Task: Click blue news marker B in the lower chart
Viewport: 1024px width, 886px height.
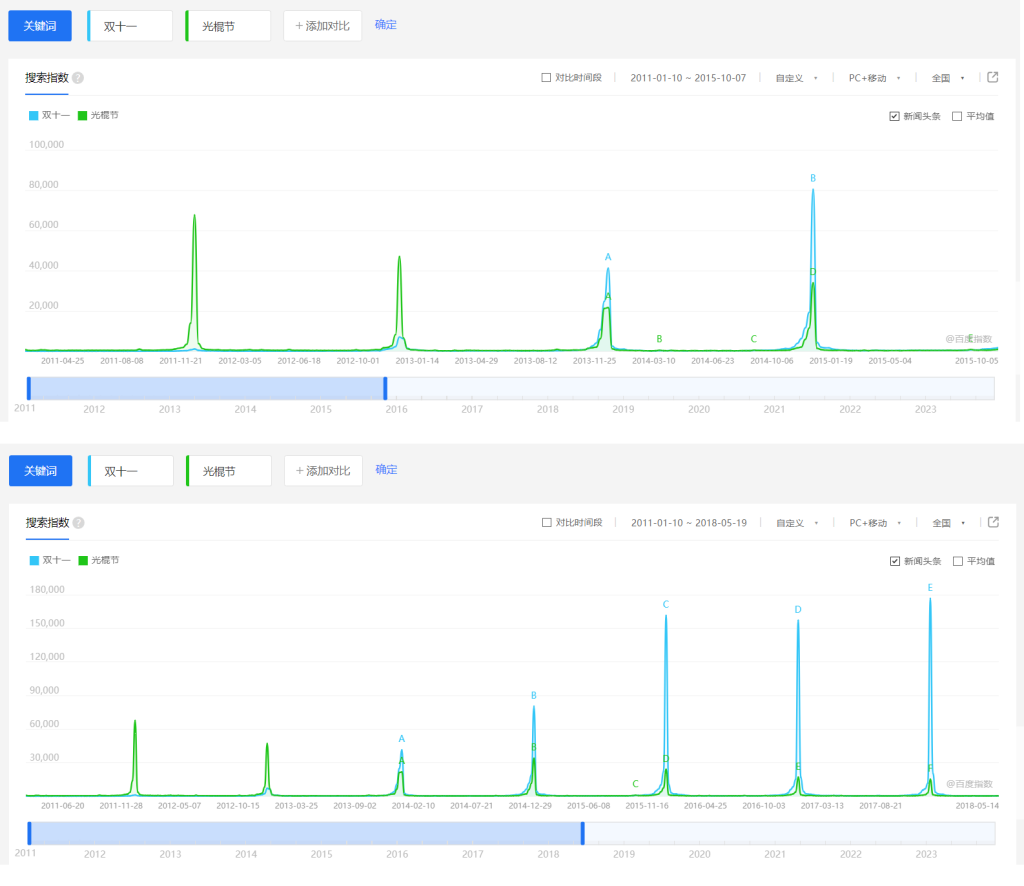Action: coord(534,696)
